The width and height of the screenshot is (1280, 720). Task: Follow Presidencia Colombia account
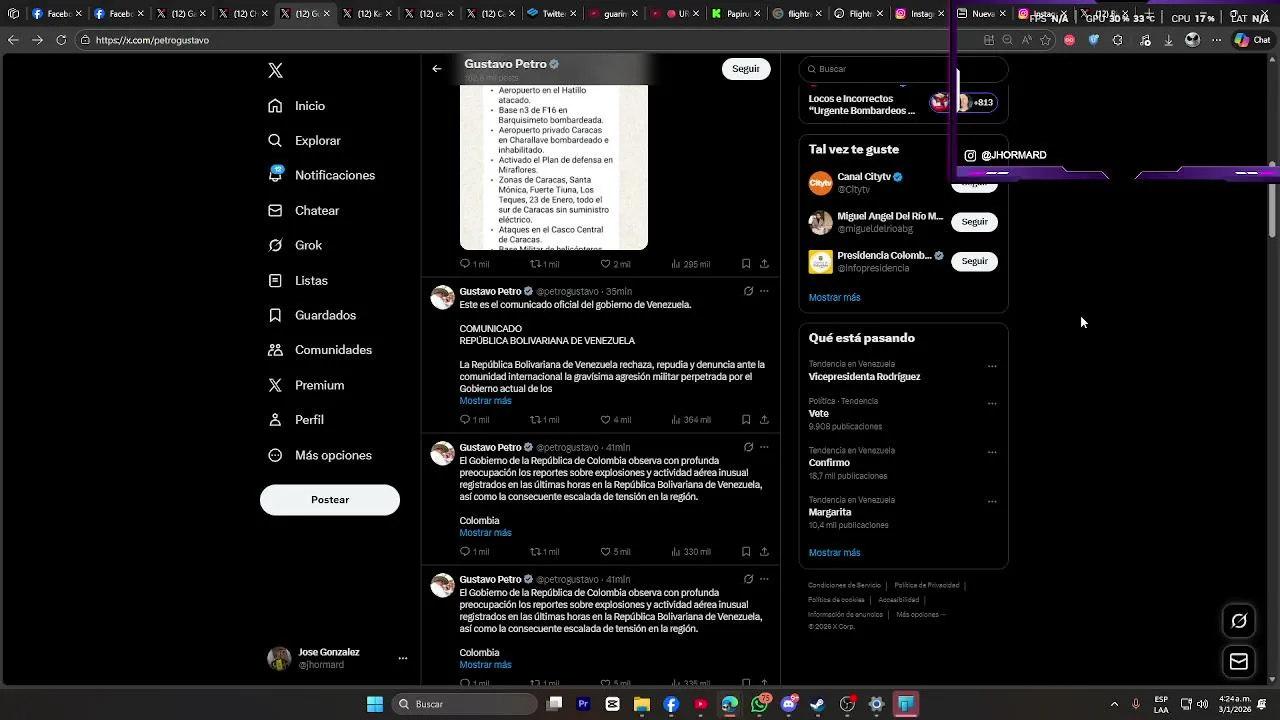click(x=974, y=261)
